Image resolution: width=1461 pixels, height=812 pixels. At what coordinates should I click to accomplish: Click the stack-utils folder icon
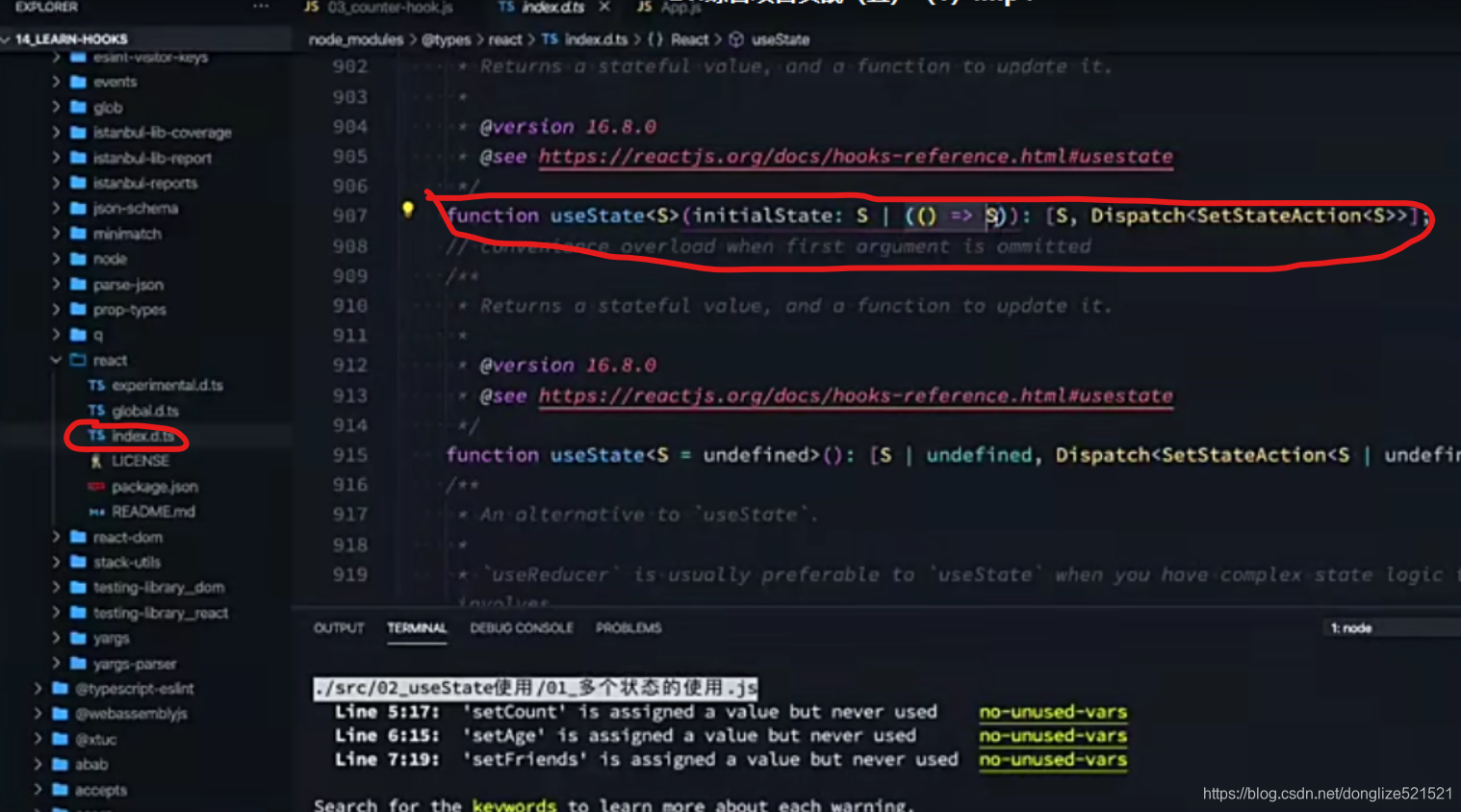pos(78,562)
